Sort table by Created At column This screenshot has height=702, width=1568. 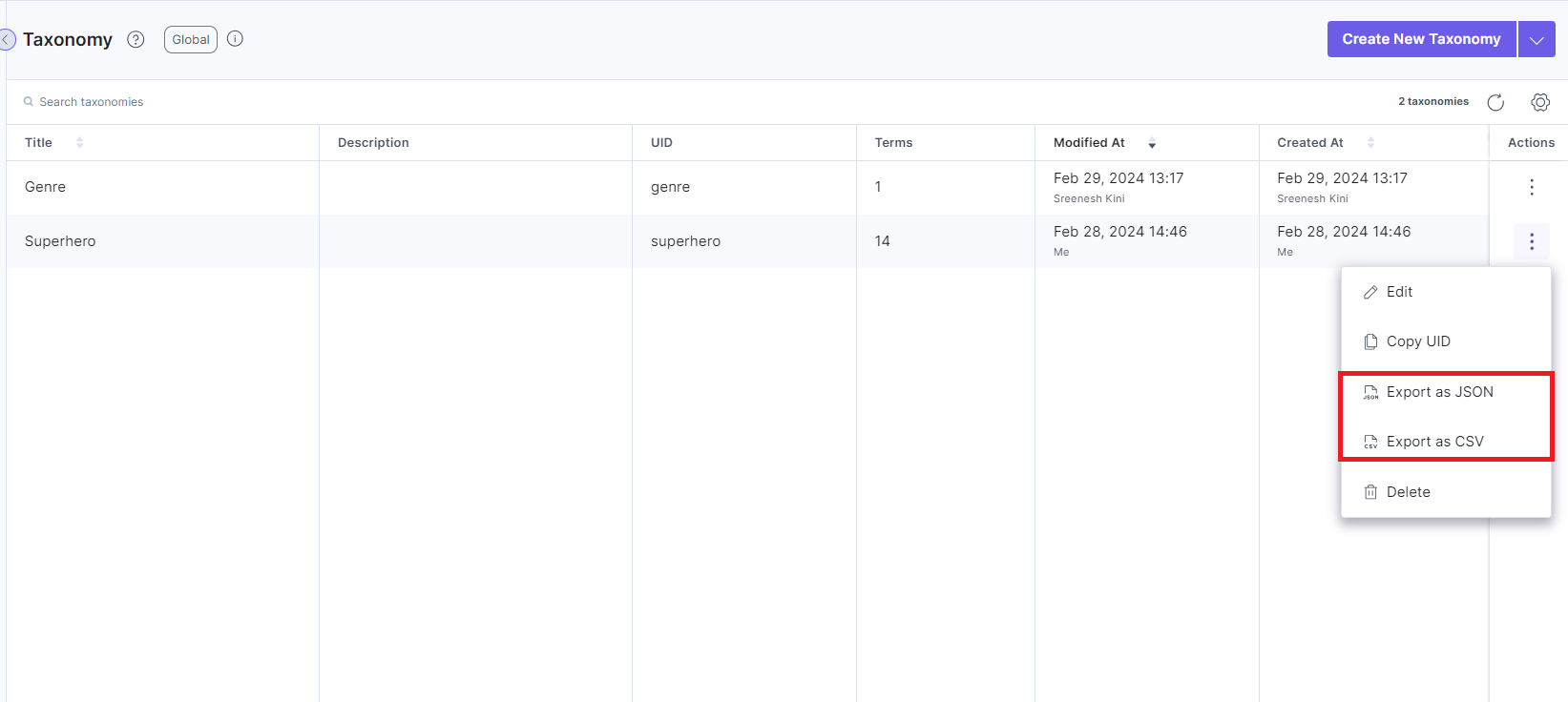tap(1370, 142)
